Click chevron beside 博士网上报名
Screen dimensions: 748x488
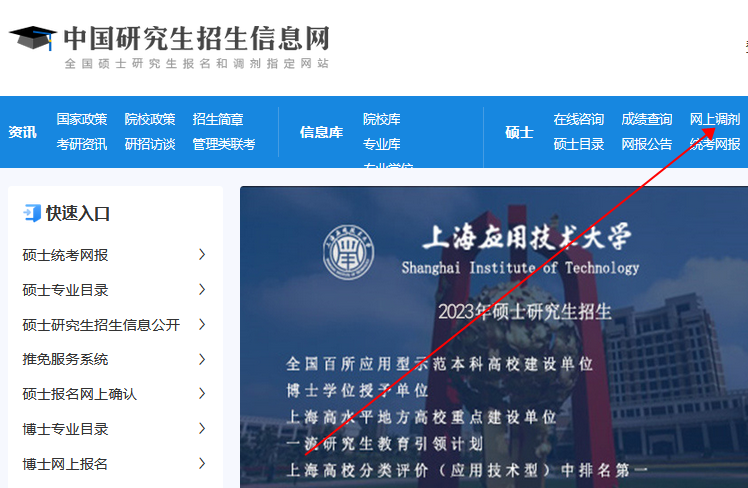202,463
